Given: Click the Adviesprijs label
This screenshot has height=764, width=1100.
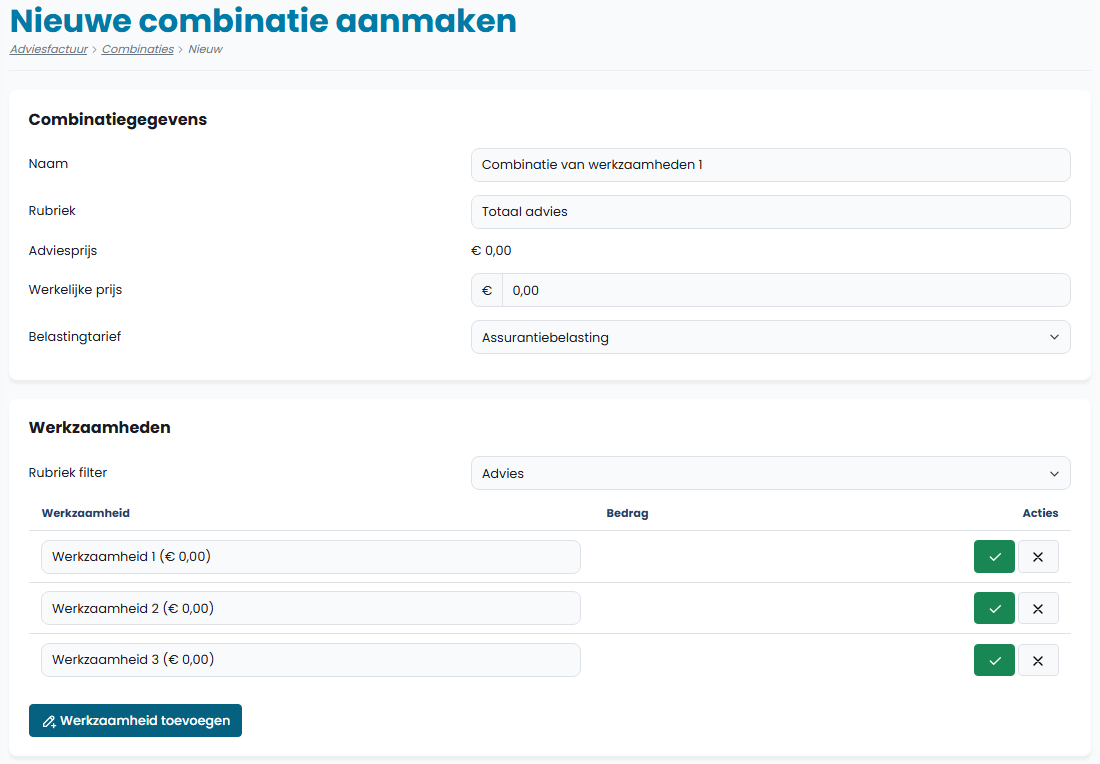Looking at the screenshot, I should coord(63,250).
